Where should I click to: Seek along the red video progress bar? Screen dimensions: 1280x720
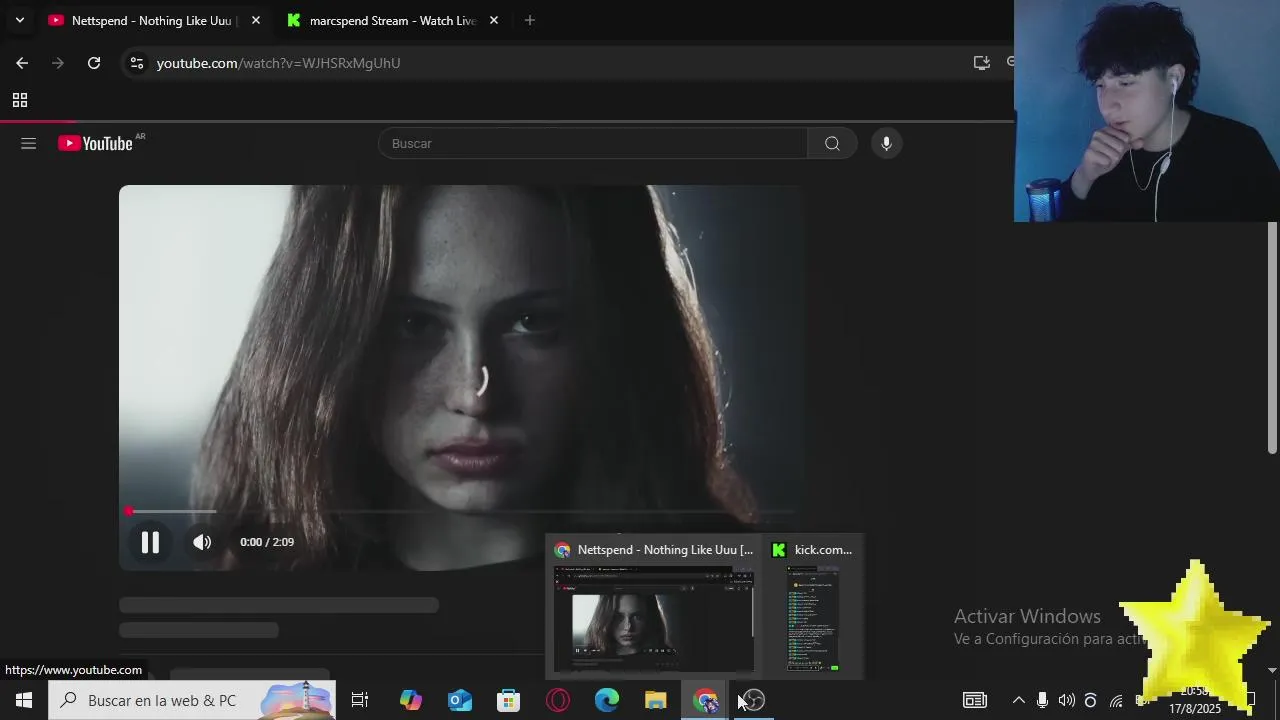[x=462, y=511]
